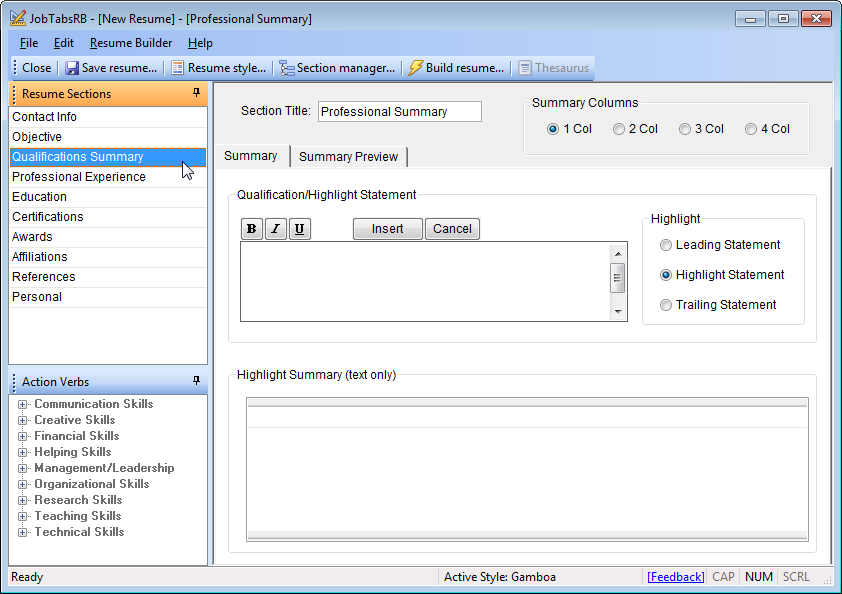Click the Build resume lightning icon
The image size is (842, 594).
(416, 68)
